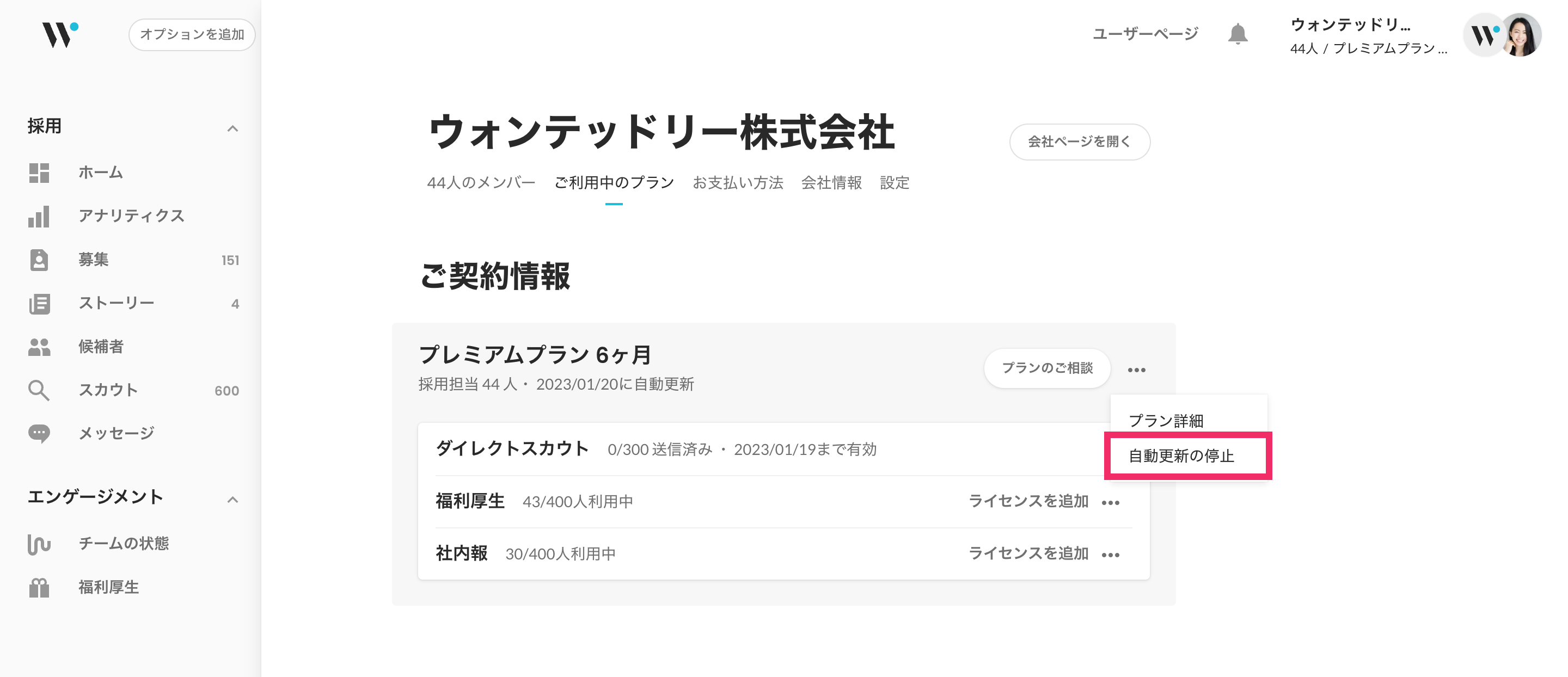Open more options for 社内報 row

click(1111, 554)
